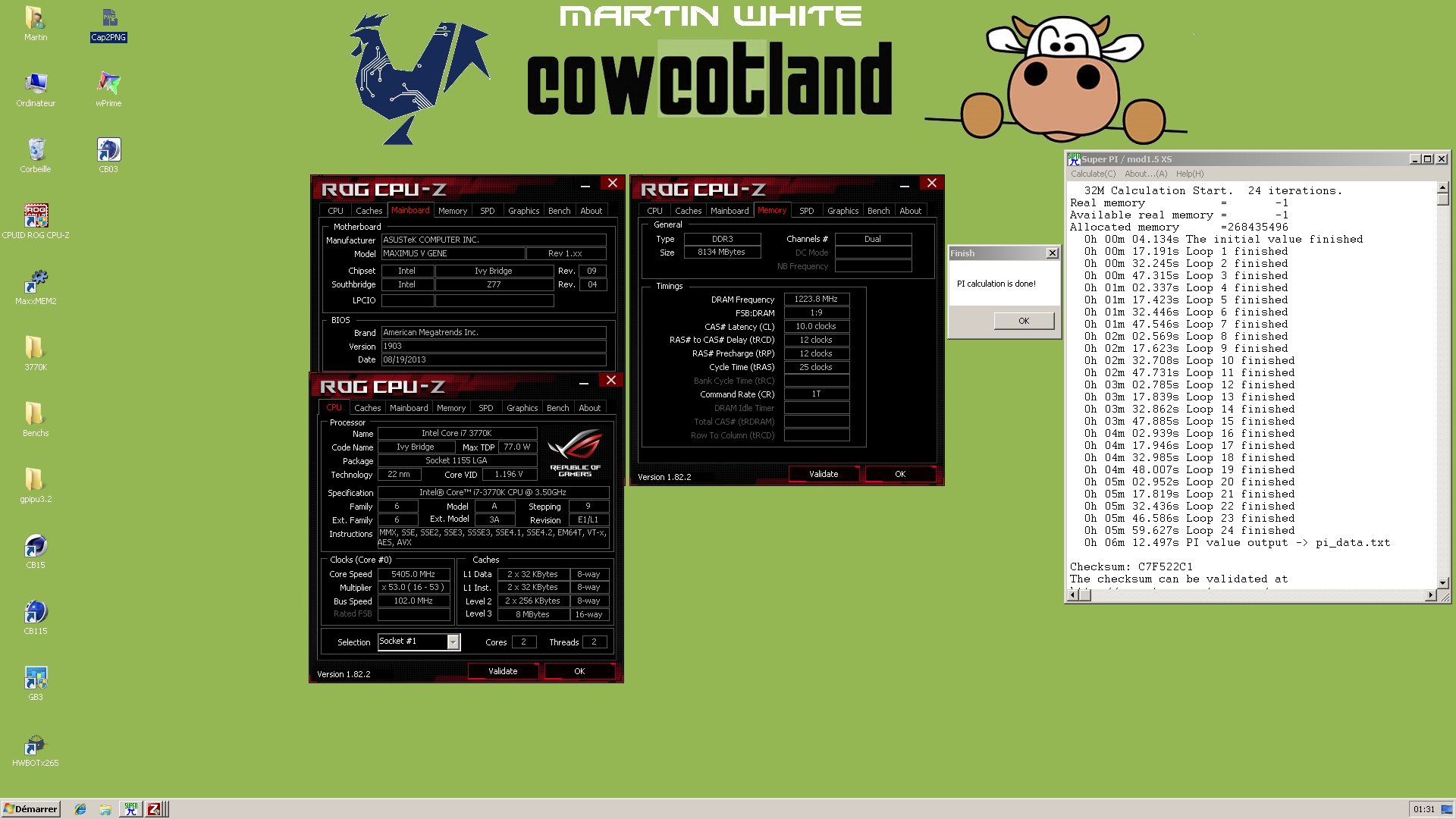Open Bench tab in Mainboard window
The width and height of the screenshot is (1456, 819).
coord(560,211)
